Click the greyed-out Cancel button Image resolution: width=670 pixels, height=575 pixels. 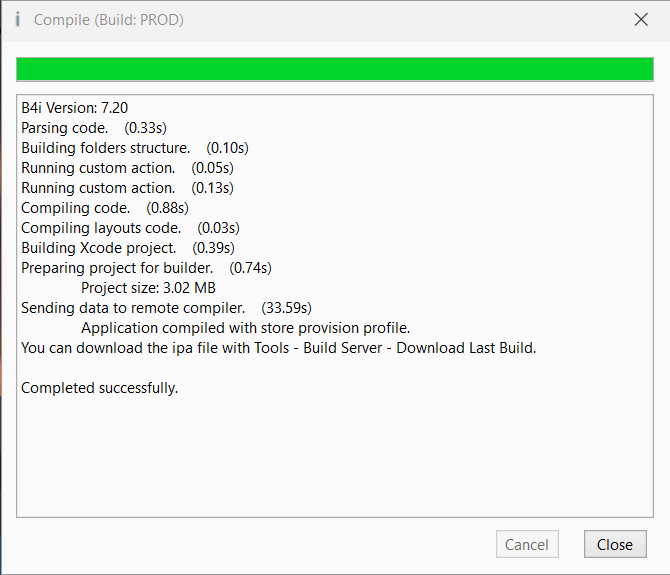(526, 544)
